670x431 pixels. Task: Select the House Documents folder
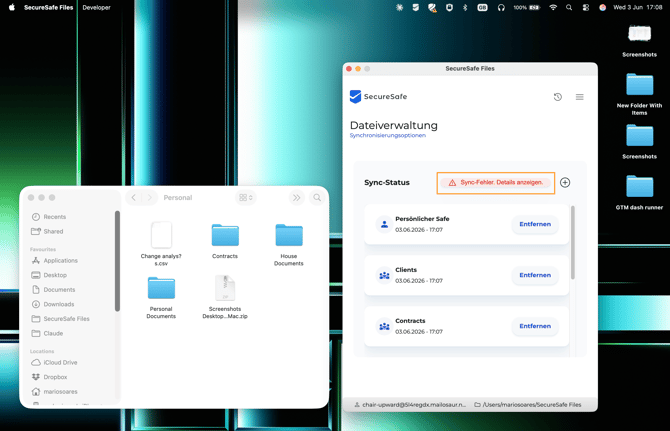289,244
